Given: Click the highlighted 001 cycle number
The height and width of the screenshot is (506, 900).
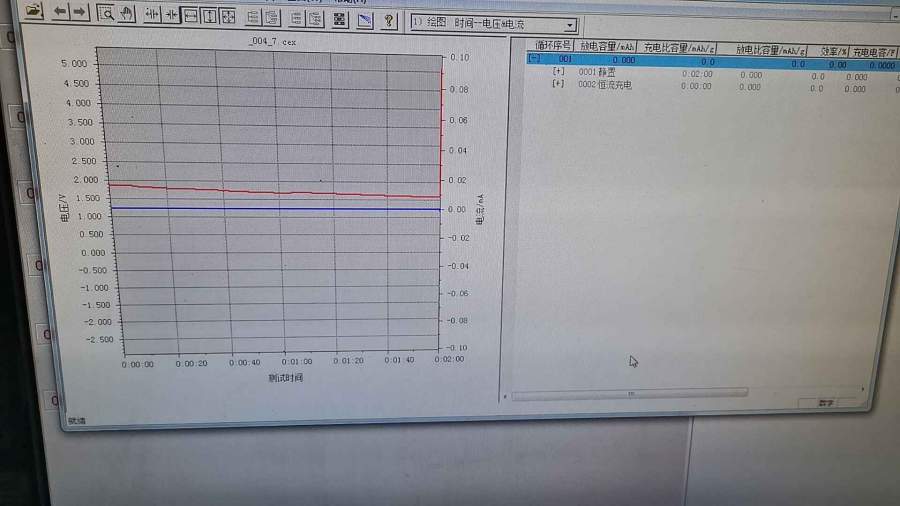Looking at the screenshot, I should 565,59.
